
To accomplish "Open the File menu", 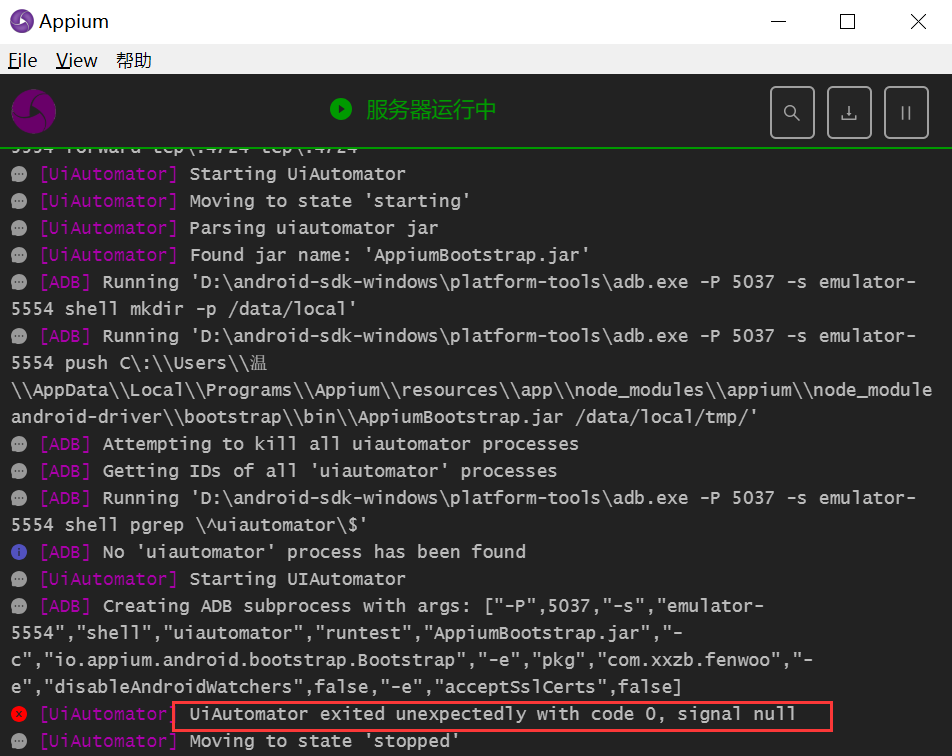I will tap(22, 60).
